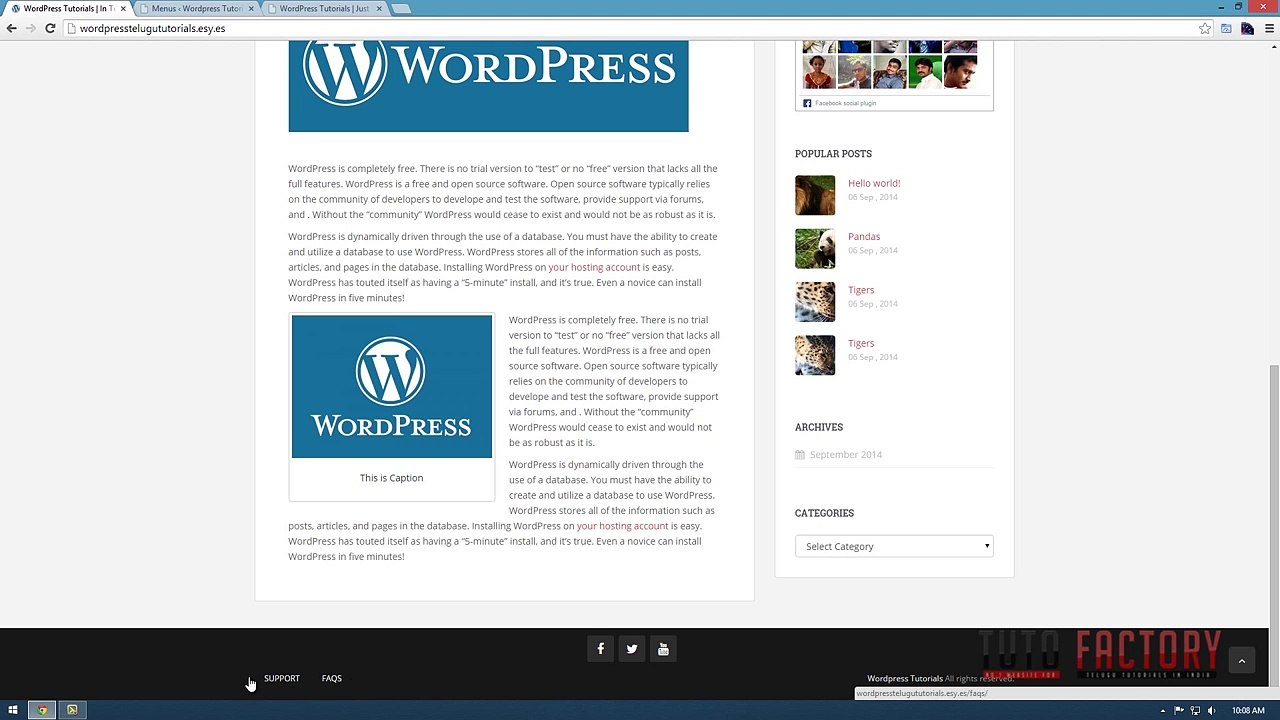Click the 'This is Caption' text
This screenshot has width=1280, height=720.
(x=392, y=478)
